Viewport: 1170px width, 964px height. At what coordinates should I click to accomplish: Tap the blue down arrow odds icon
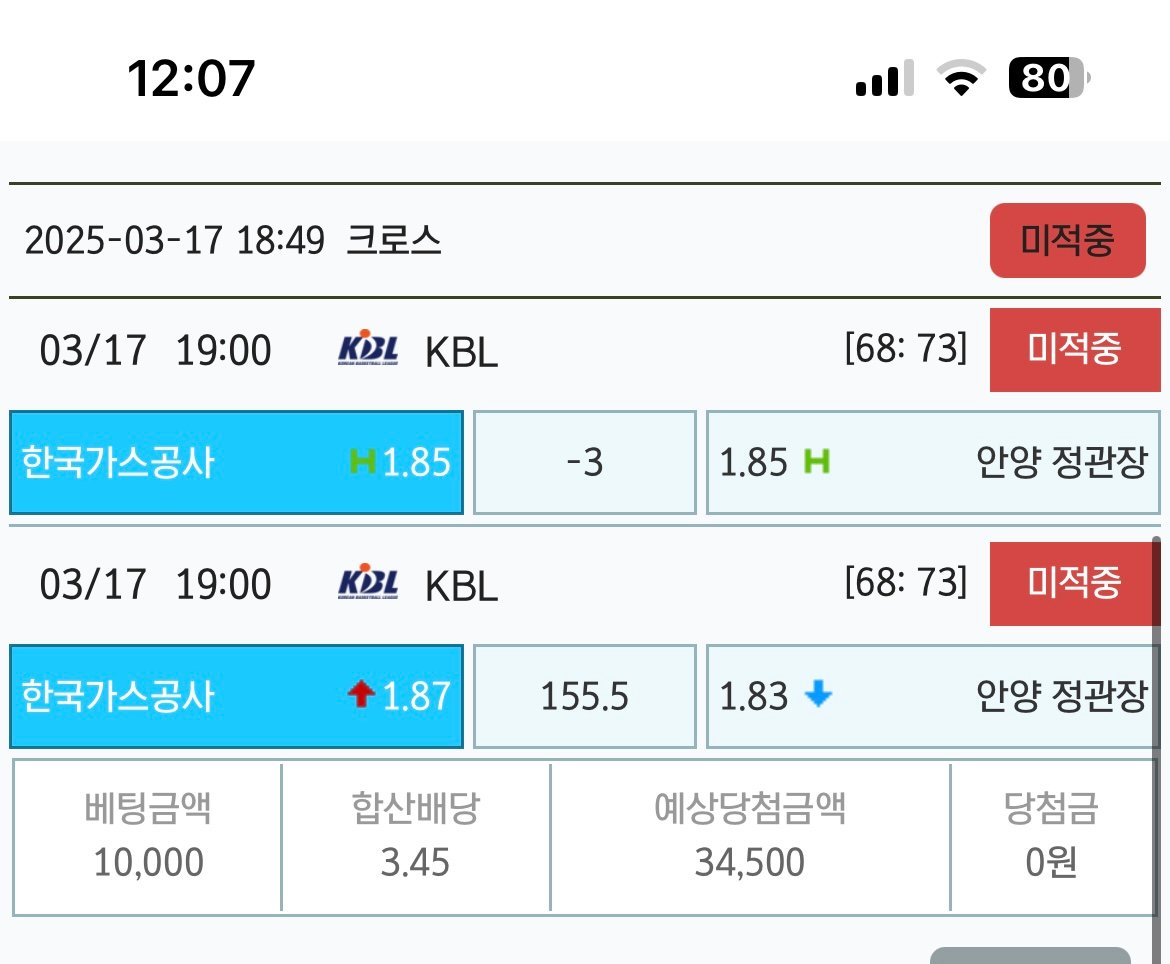(x=818, y=695)
